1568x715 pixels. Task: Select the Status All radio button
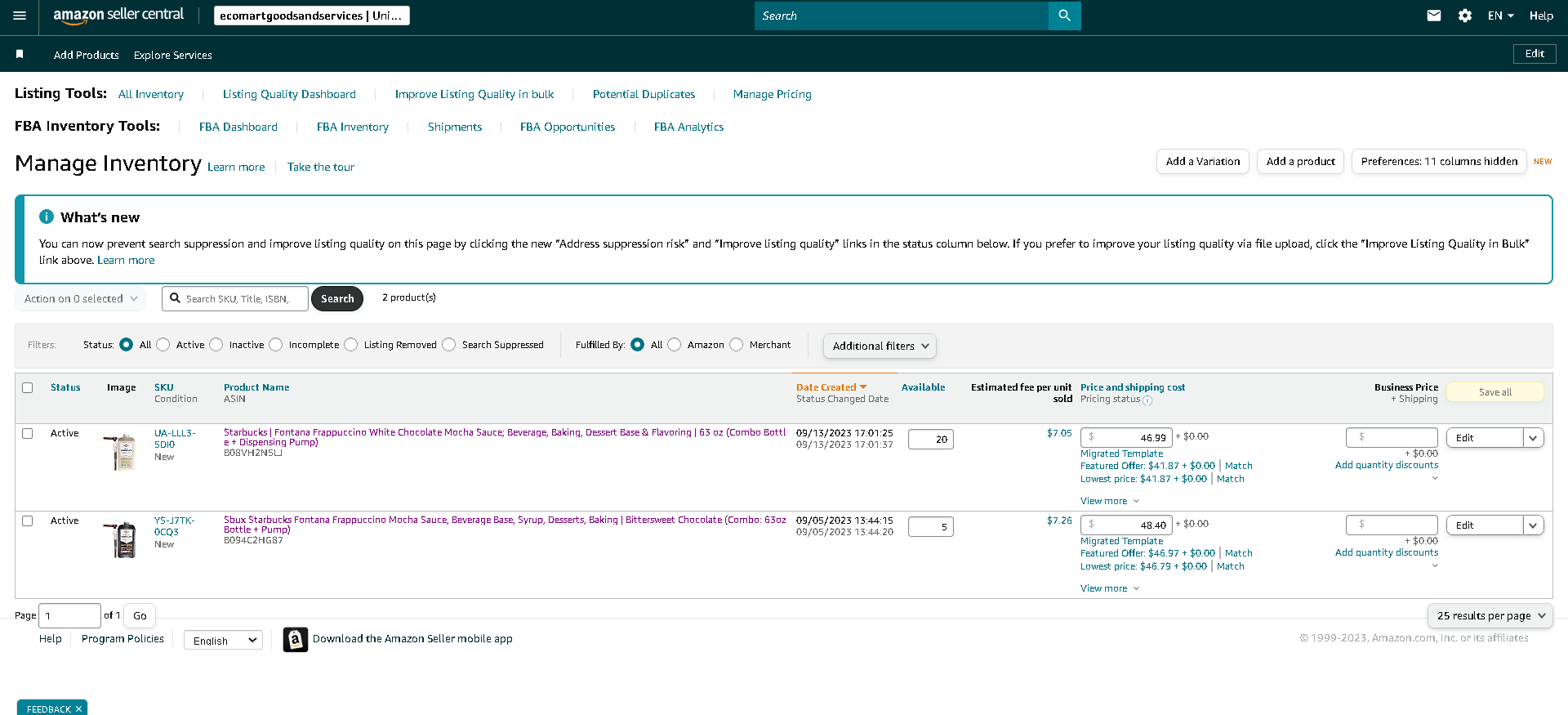[127, 345]
